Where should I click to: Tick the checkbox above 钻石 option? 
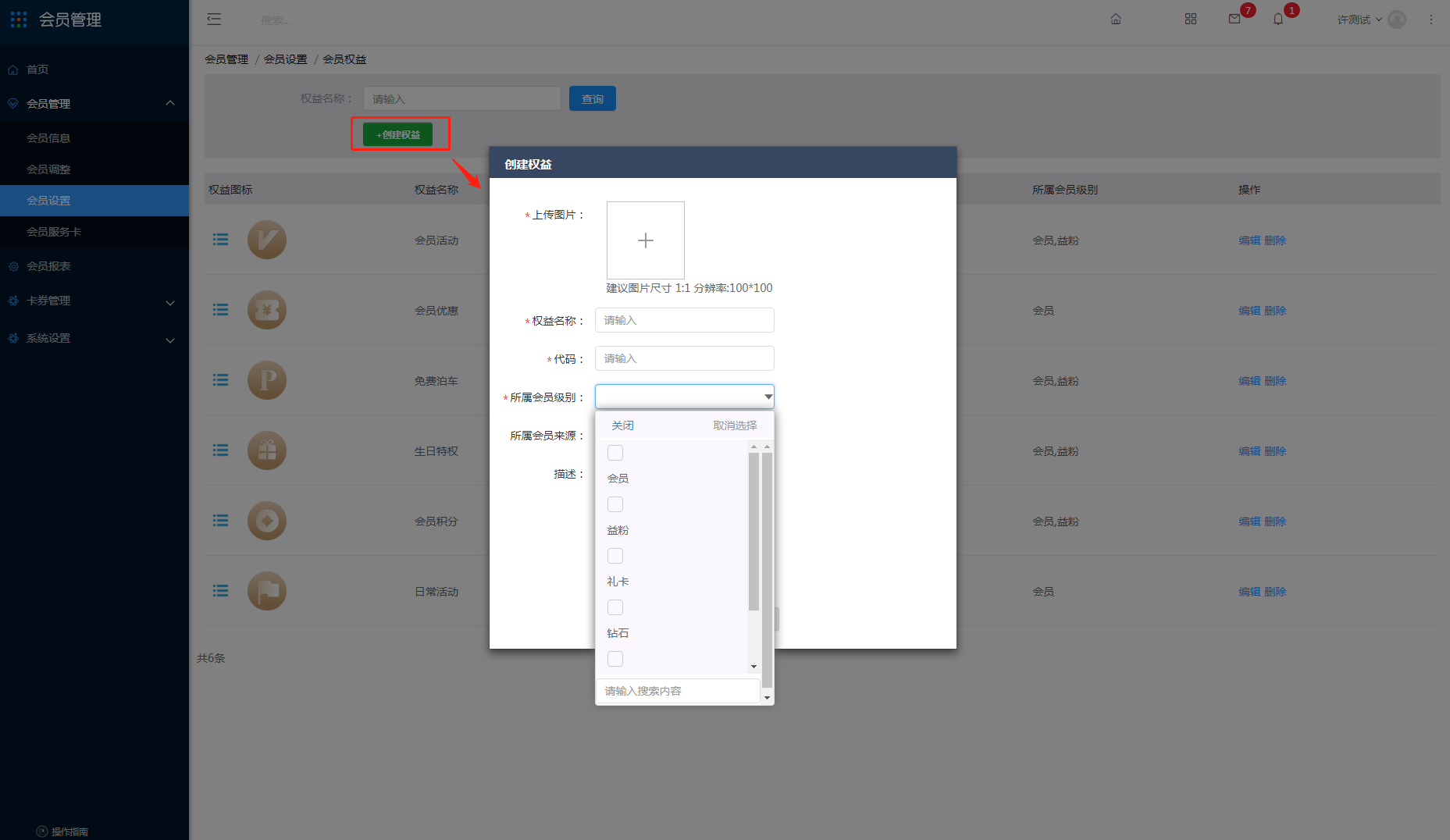click(x=615, y=607)
